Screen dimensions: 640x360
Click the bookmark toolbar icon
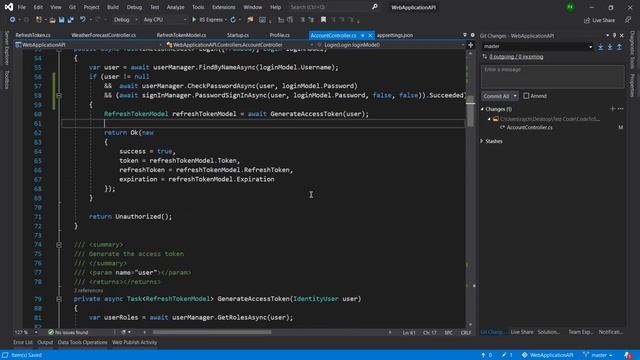tap(323, 20)
